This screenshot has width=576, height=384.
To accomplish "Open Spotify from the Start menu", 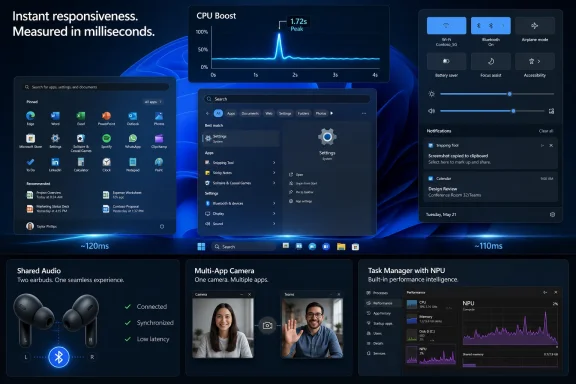I will 107,138.
